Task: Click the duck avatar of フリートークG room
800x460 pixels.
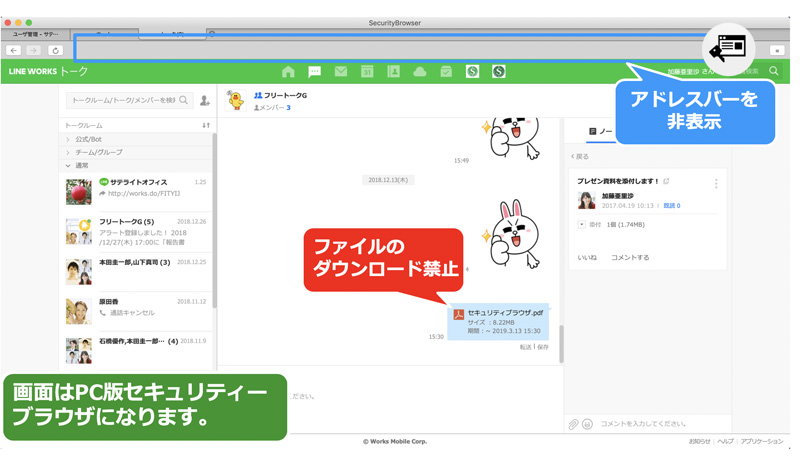Action: (x=236, y=100)
